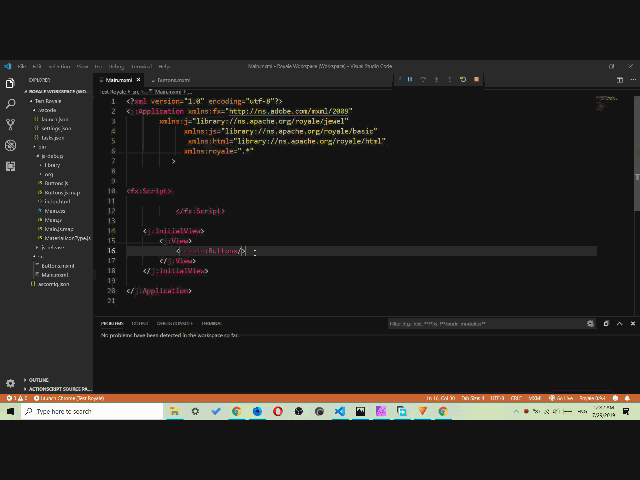Split the editor to the right
The image size is (640, 480).
[620, 80]
